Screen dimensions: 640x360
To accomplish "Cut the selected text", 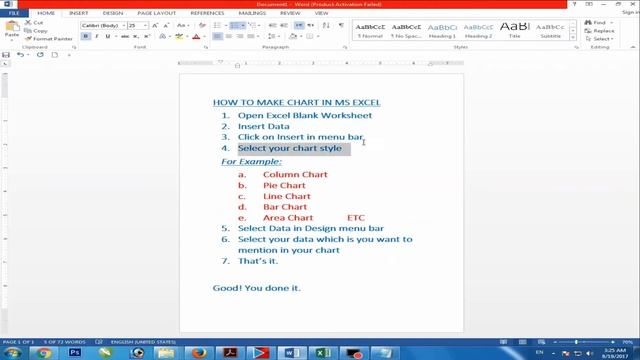I will point(34,22).
